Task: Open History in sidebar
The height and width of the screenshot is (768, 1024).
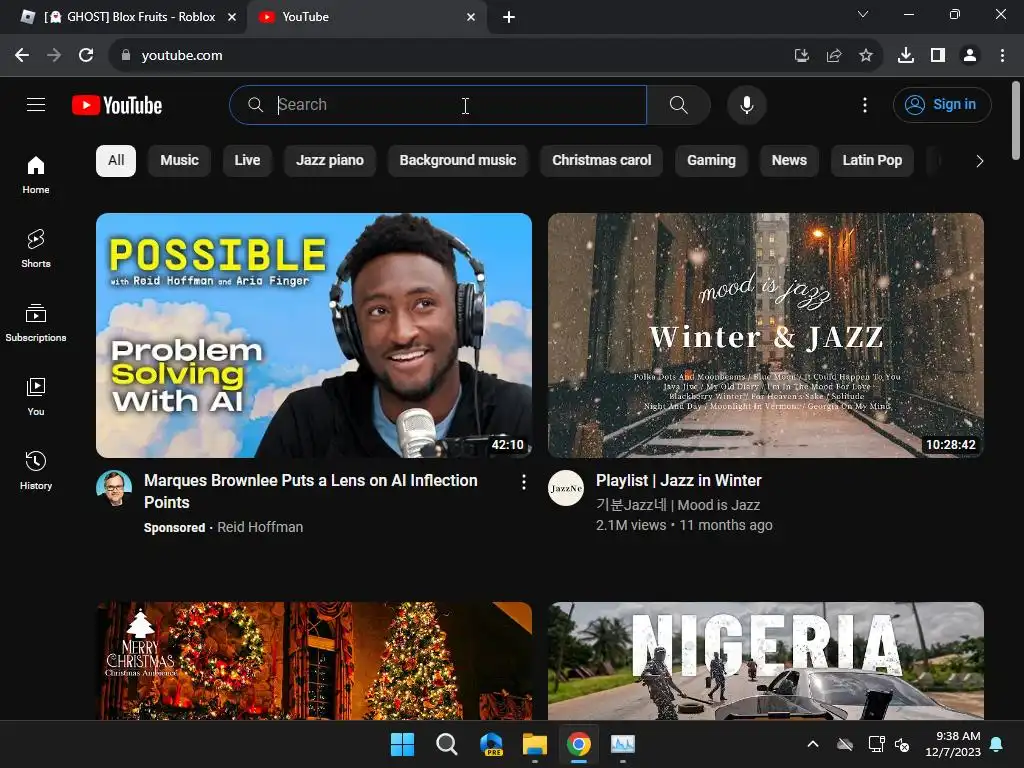Action: coord(36,470)
